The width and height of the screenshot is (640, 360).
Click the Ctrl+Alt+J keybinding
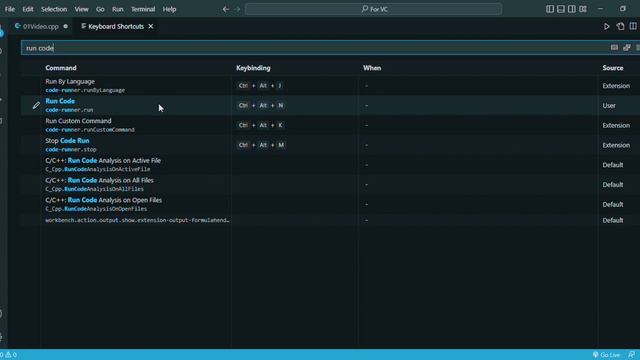click(260, 86)
